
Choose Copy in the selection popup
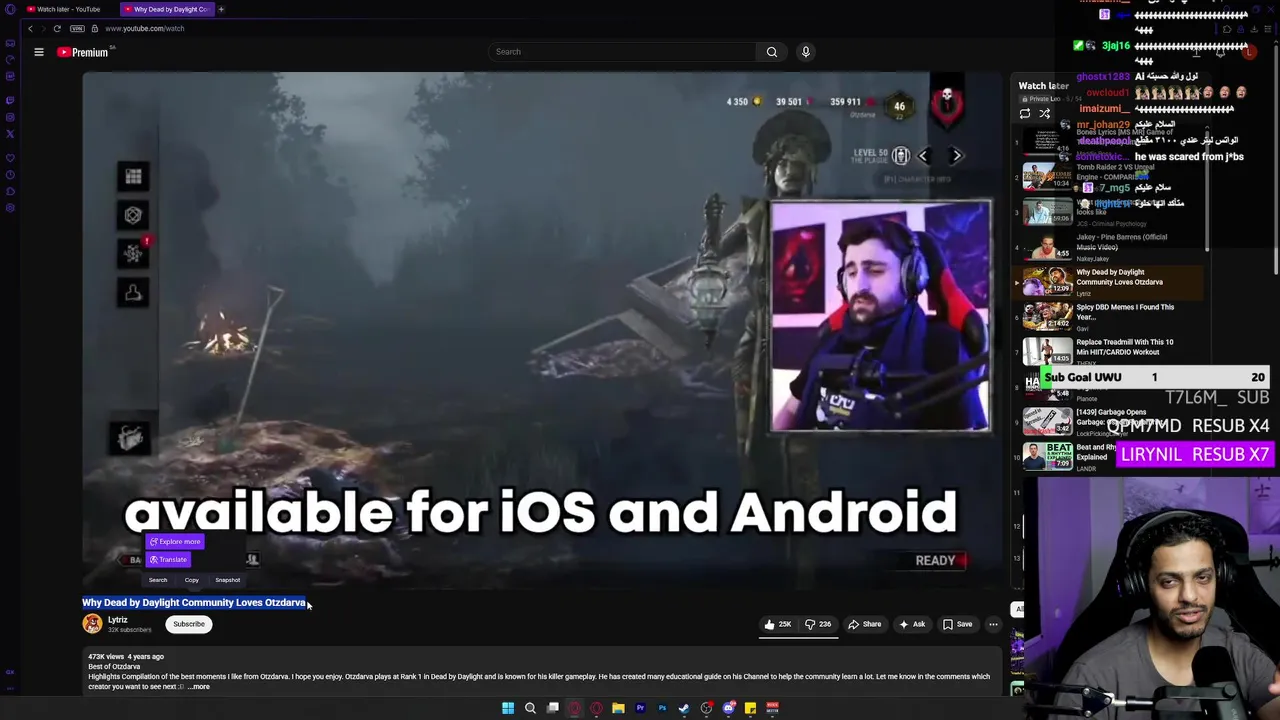(192, 580)
